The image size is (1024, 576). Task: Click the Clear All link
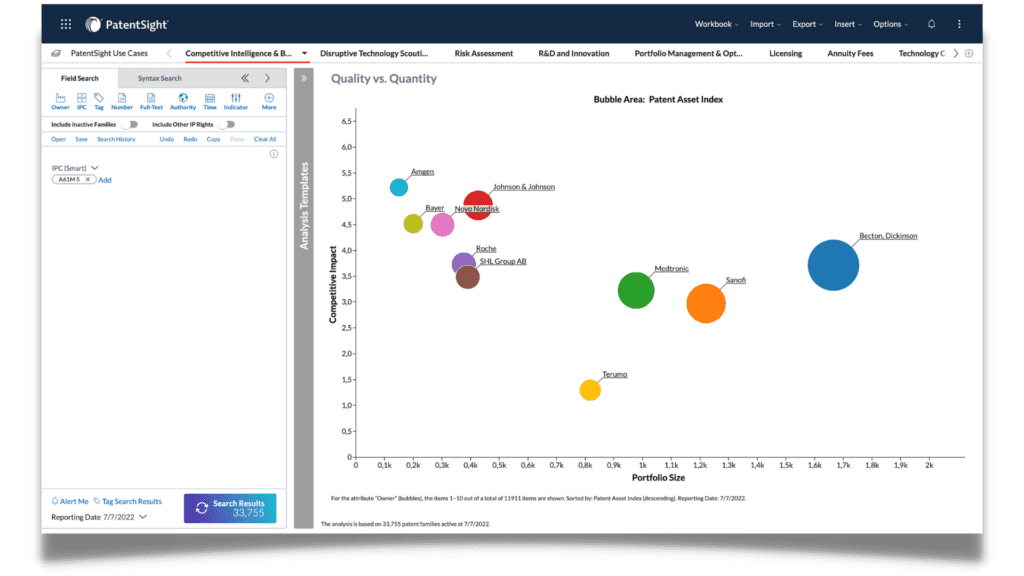click(265, 139)
